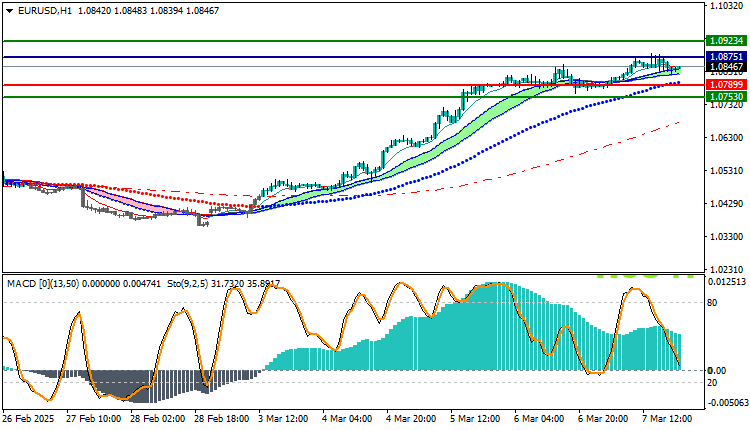Image resolution: width=750 pixels, height=430 pixels.
Task: Click the 6 Mar 04:00 time axis label
Action: tap(540, 419)
